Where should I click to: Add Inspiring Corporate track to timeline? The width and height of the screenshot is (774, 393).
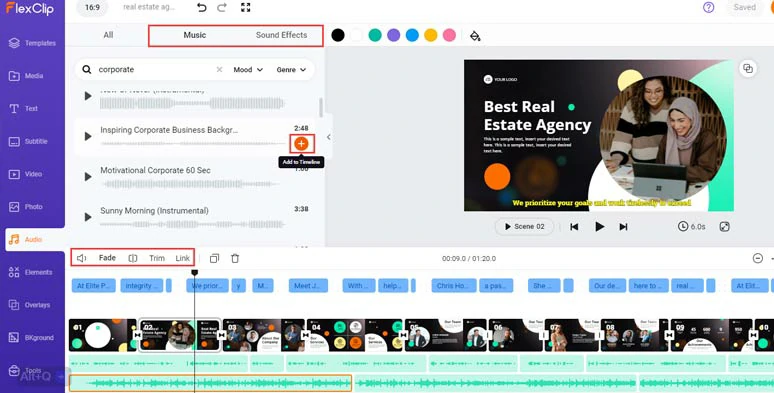[x=301, y=144]
